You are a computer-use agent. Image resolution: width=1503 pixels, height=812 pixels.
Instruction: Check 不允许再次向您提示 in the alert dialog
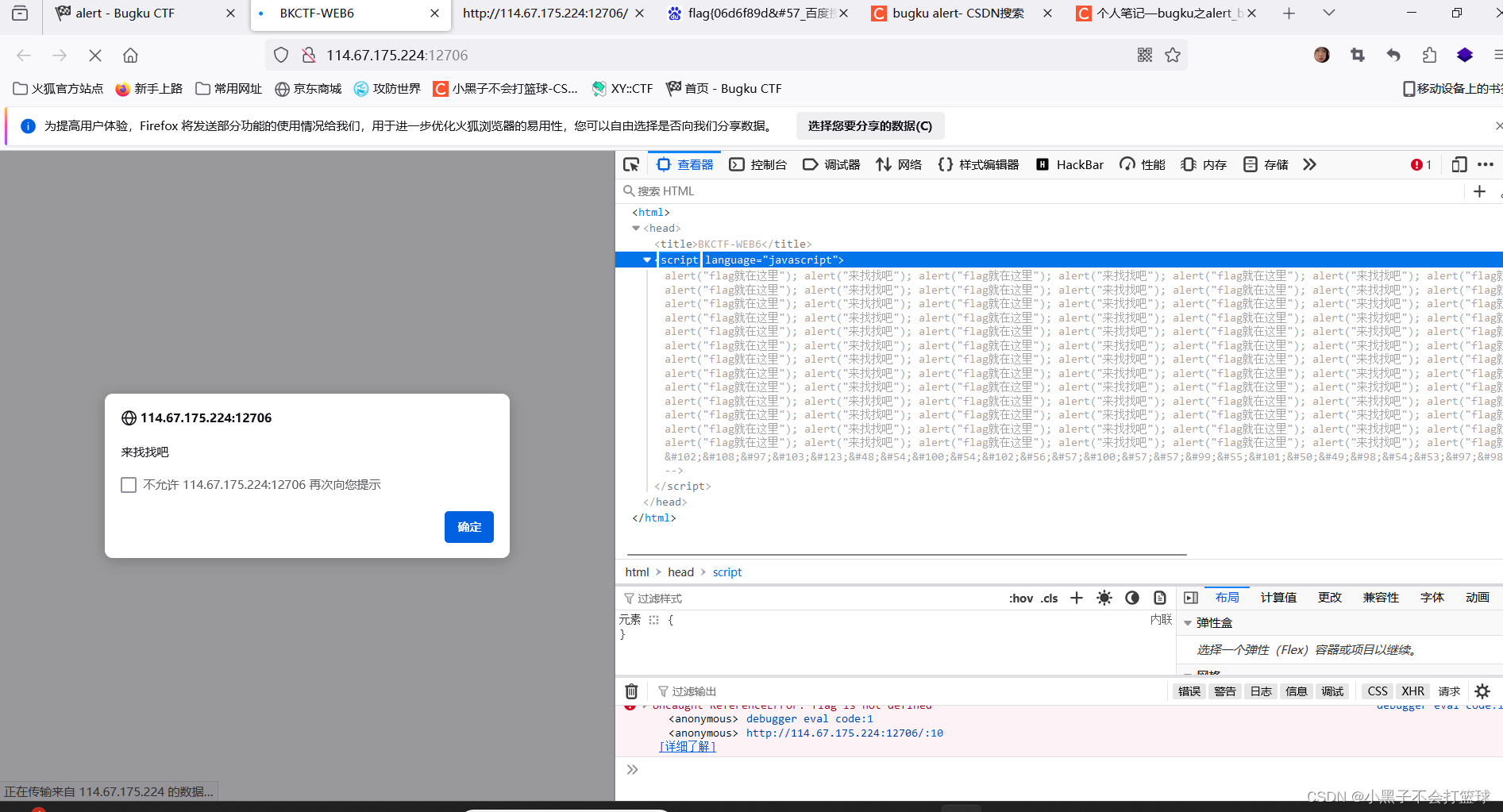coord(129,484)
